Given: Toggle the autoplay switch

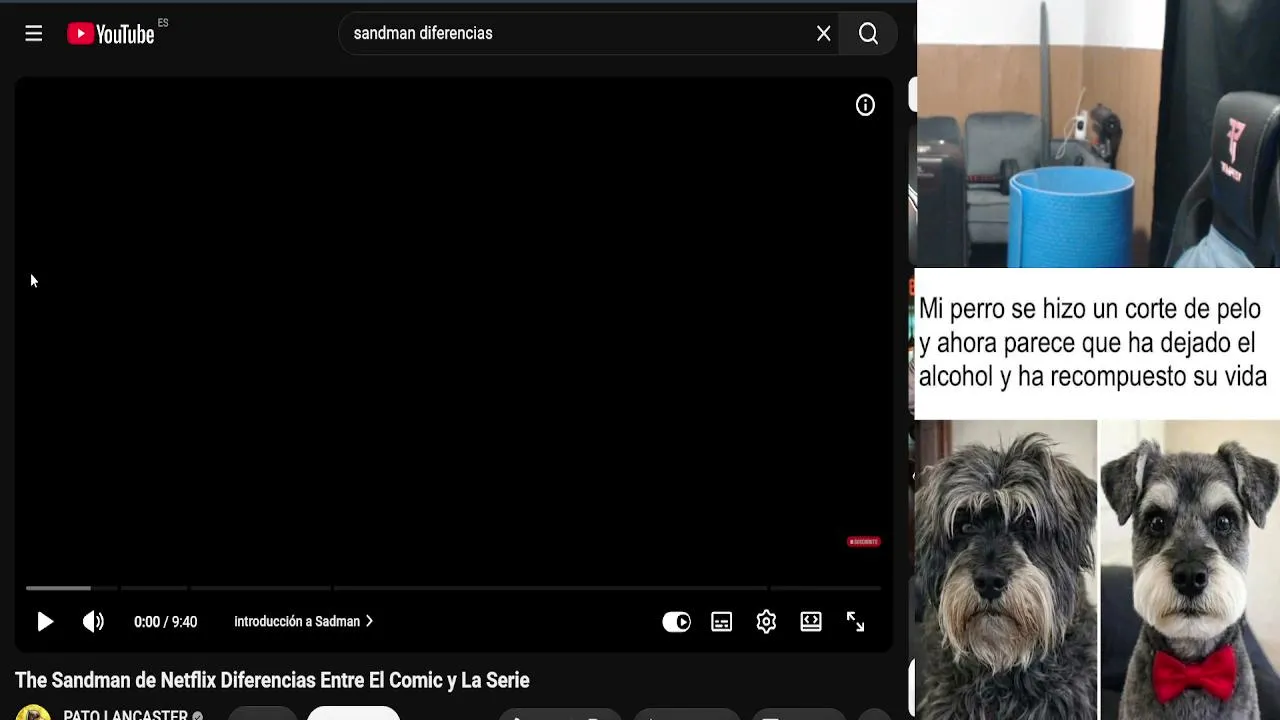Looking at the screenshot, I should pos(676,622).
